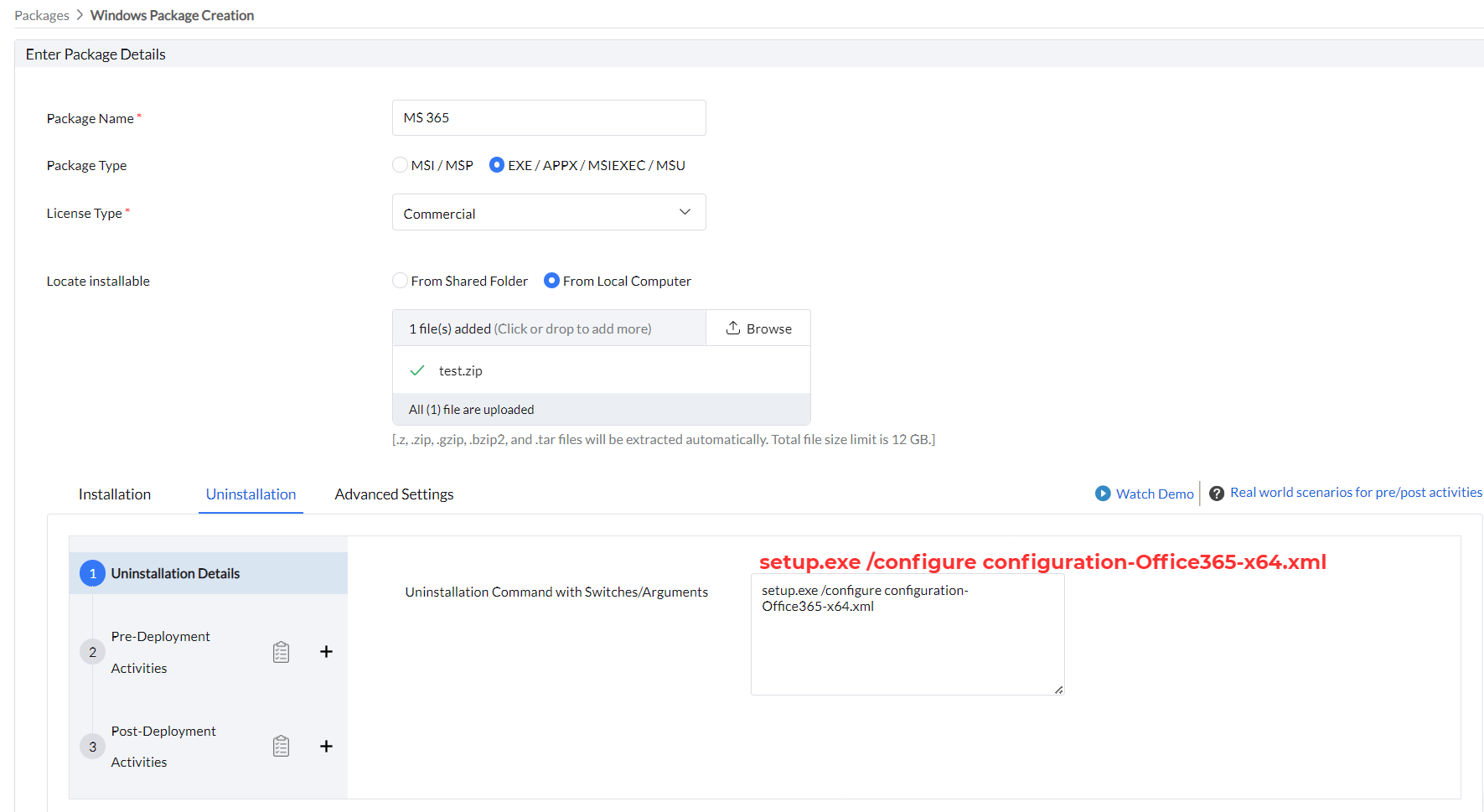Click the Post-Deployment Activities clipboard template icon
The width and height of the screenshot is (1484, 812).
281,746
